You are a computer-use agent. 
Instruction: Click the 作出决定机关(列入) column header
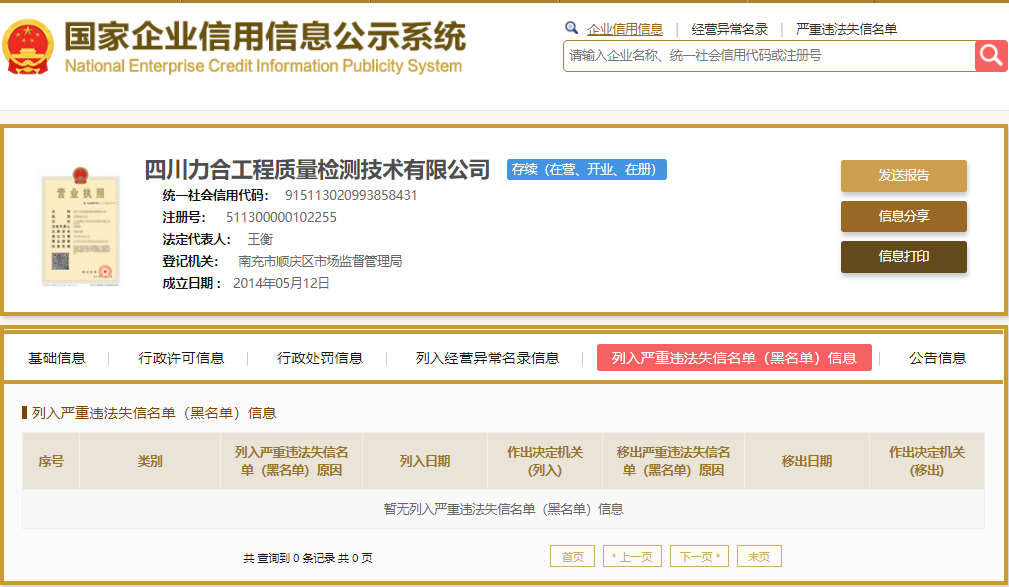(545, 461)
